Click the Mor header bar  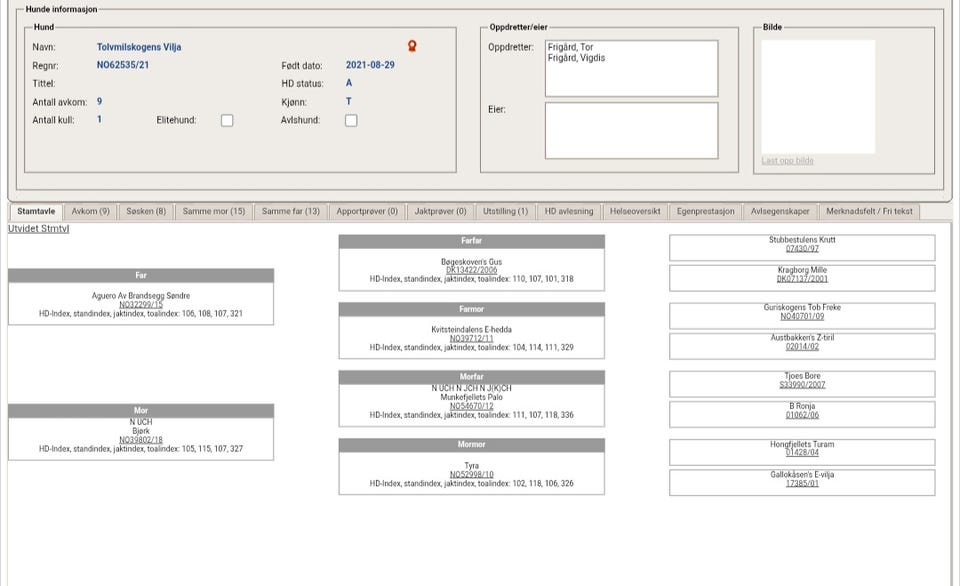point(141,410)
